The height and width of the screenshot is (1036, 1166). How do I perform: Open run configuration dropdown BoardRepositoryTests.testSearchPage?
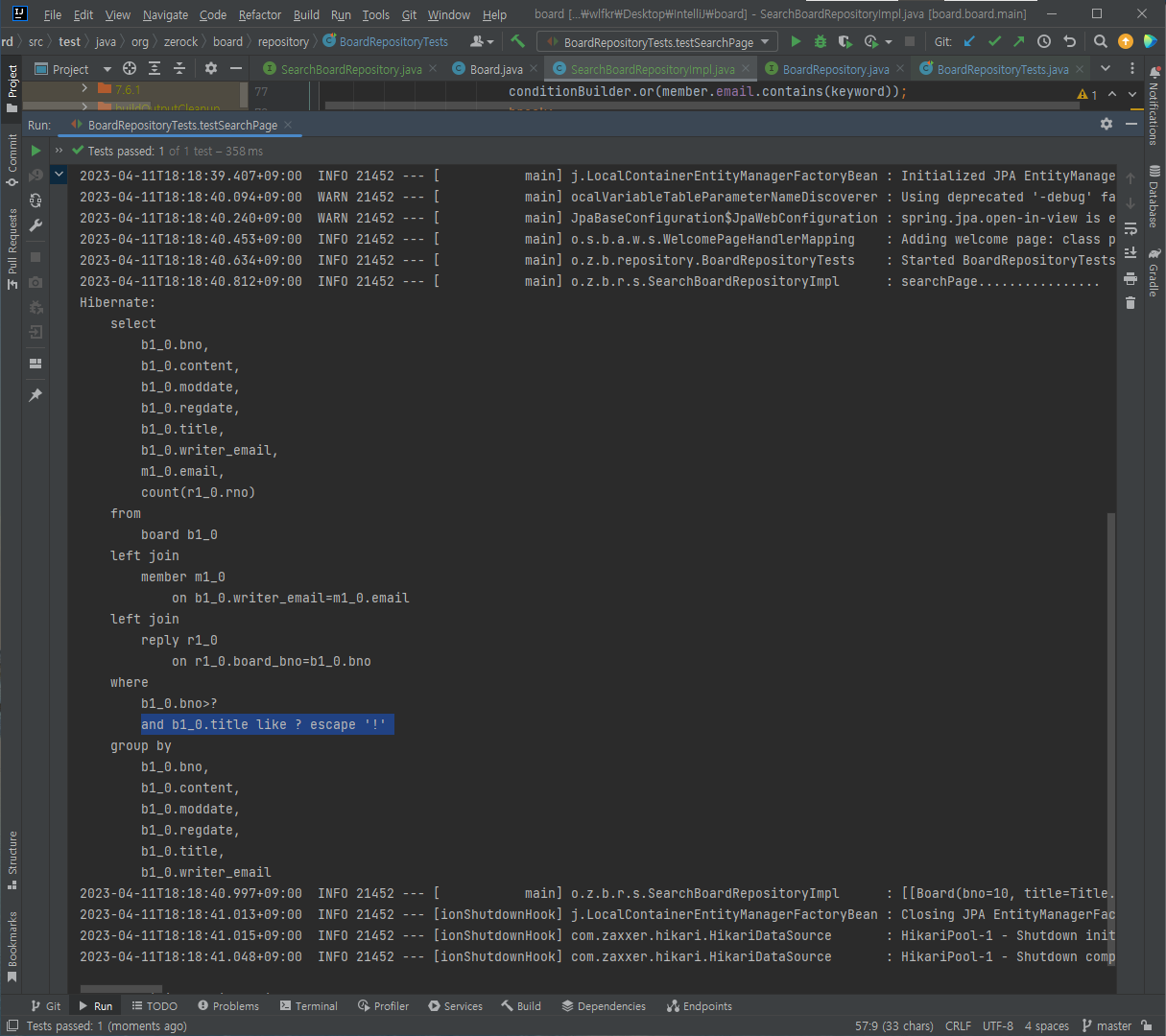pyautogui.click(x=658, y=42)
